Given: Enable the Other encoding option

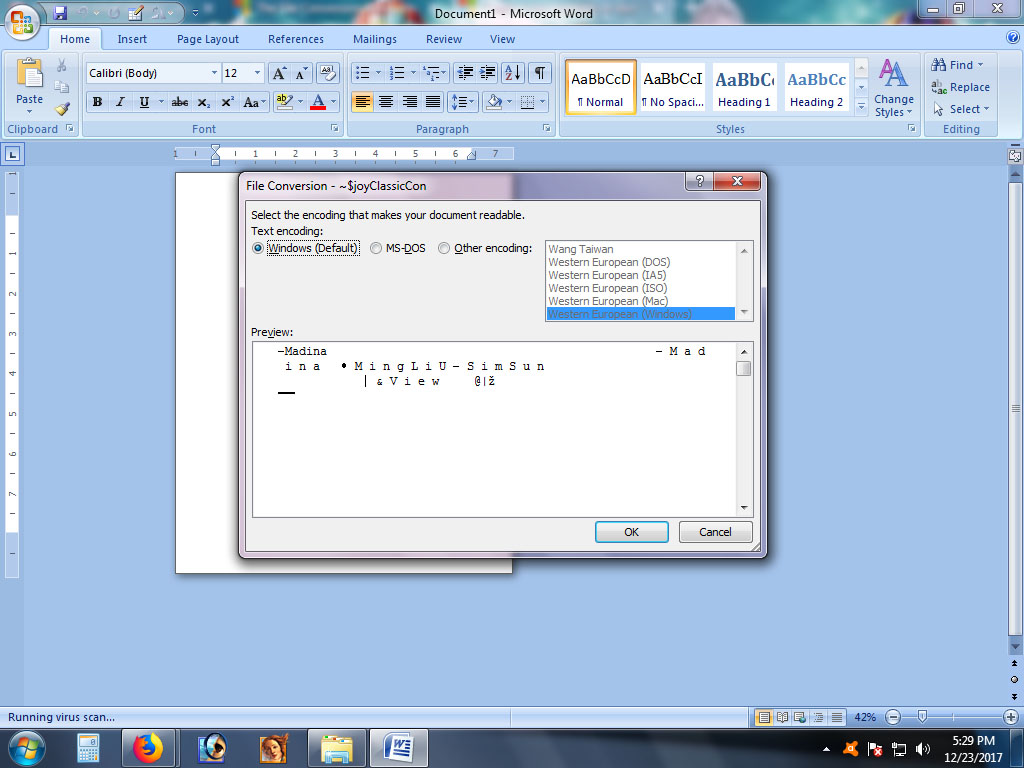Looking at the screenshot, I should click(443, 248).
